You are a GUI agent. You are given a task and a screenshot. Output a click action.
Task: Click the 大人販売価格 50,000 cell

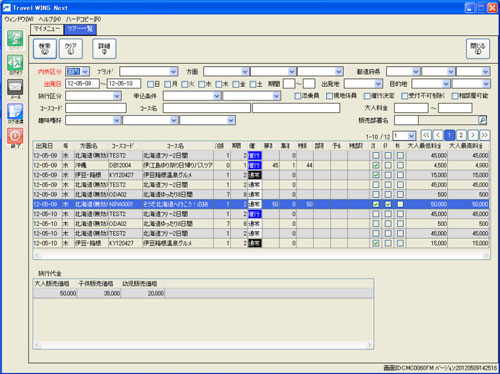[55, 293]
